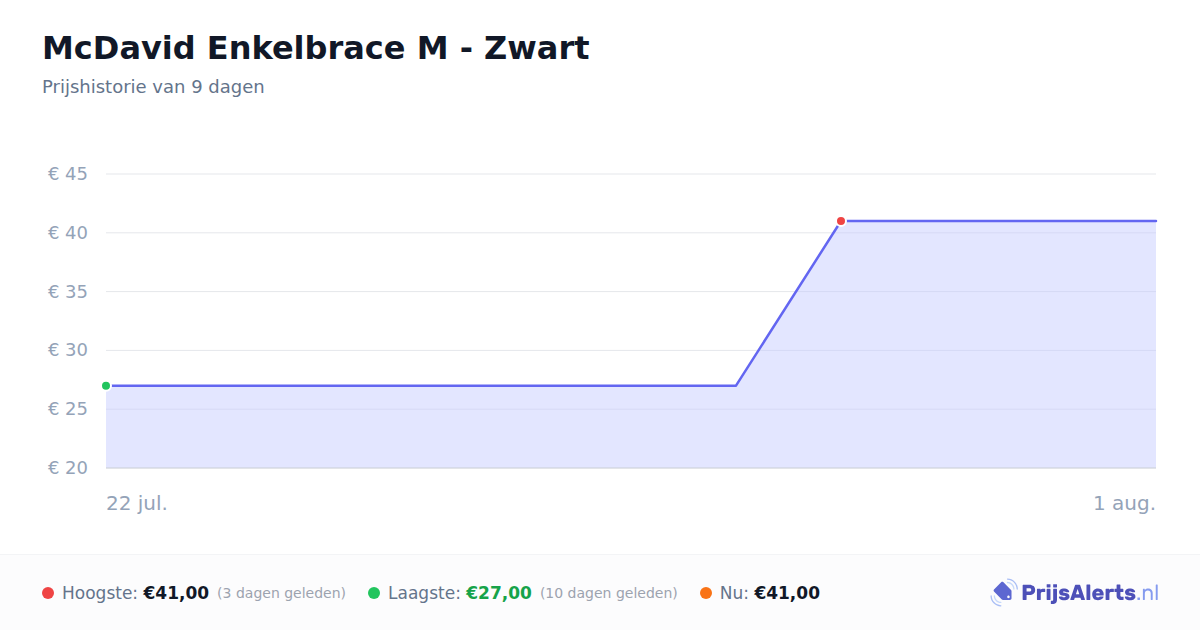This screenshot has width=1200, height=630.
Task: Click the 'Prijshistorie van 9 dagen' subtitle
Action: [153, 87]
